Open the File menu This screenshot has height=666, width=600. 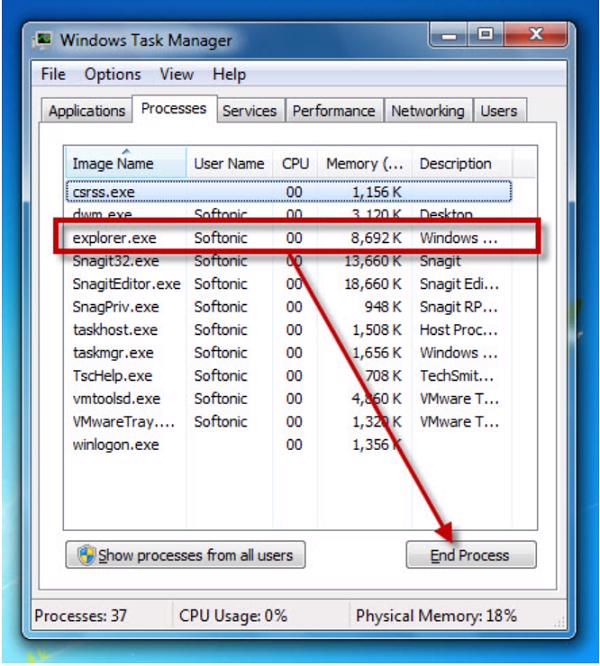pos(53,74)
